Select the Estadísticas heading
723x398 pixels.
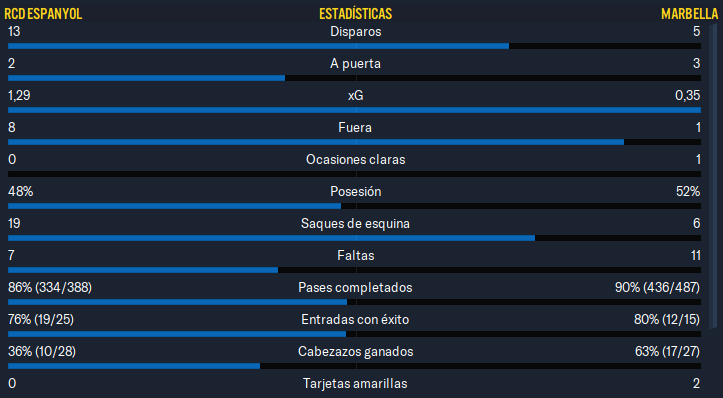click(356, 14)
